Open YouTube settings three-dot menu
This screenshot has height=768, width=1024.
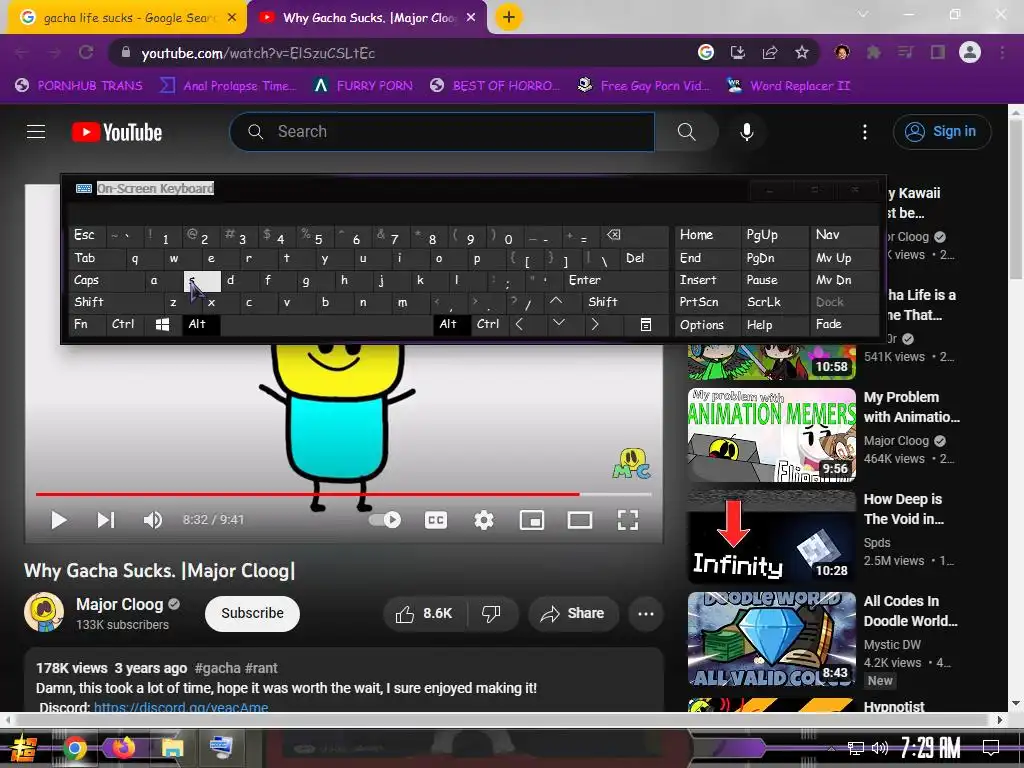[x=865, y=132]
